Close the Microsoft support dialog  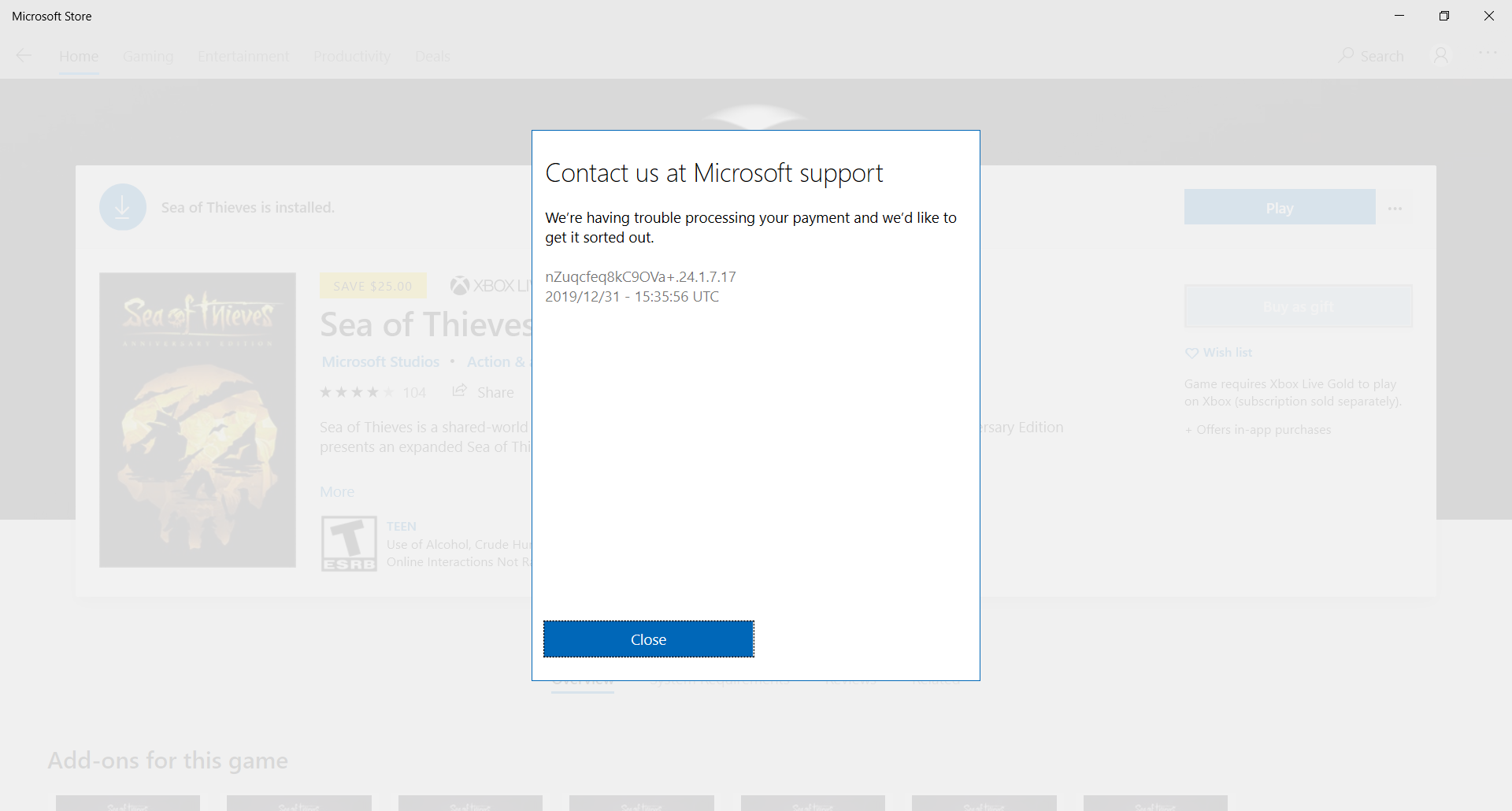click(648, 639)
